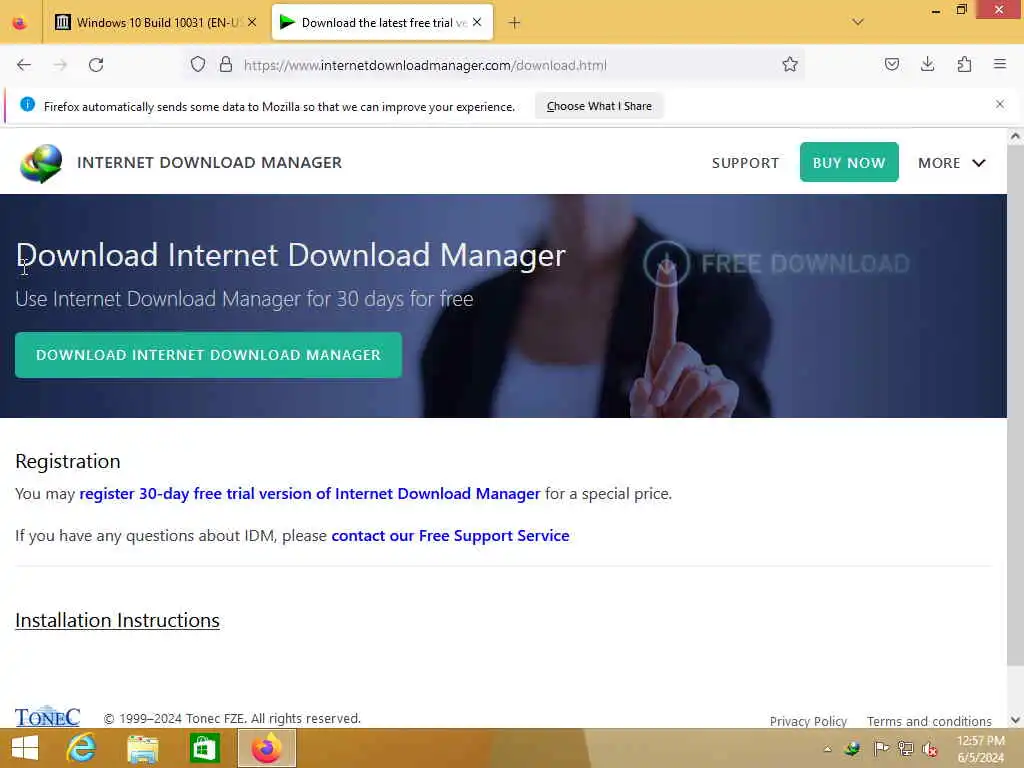
Task: Click the page scrollbar down arrow
Action: pyautogui.click(x=1015, y=720)
